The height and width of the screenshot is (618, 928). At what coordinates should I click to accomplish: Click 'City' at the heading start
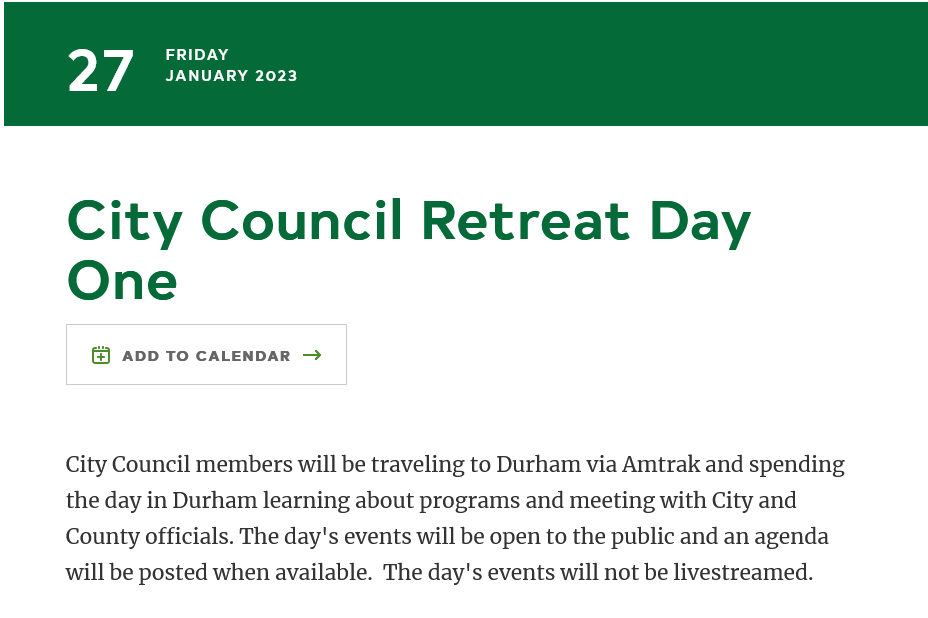(124, 222)
